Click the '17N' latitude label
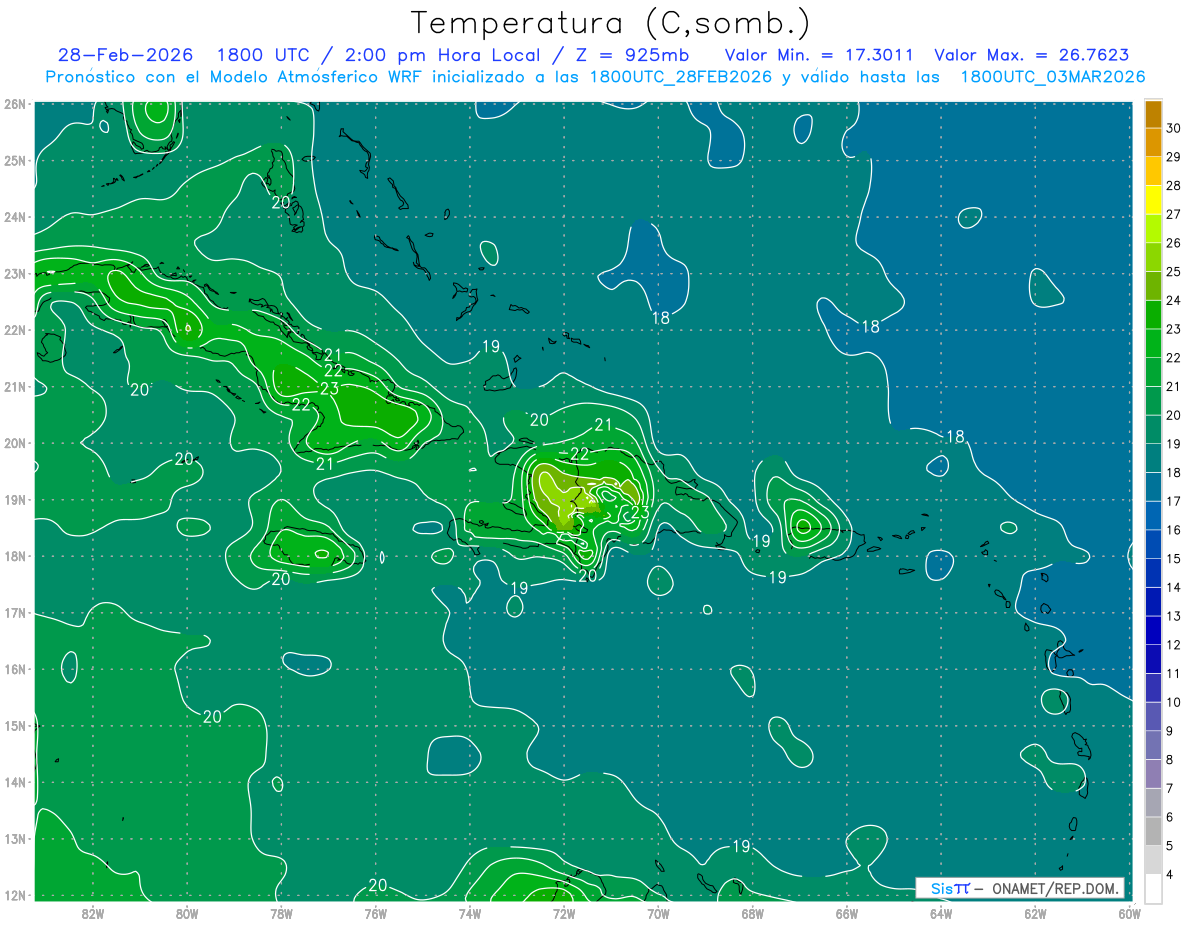Image resolution: width=1200 pixels, height=927 pixels. [15, 612]
